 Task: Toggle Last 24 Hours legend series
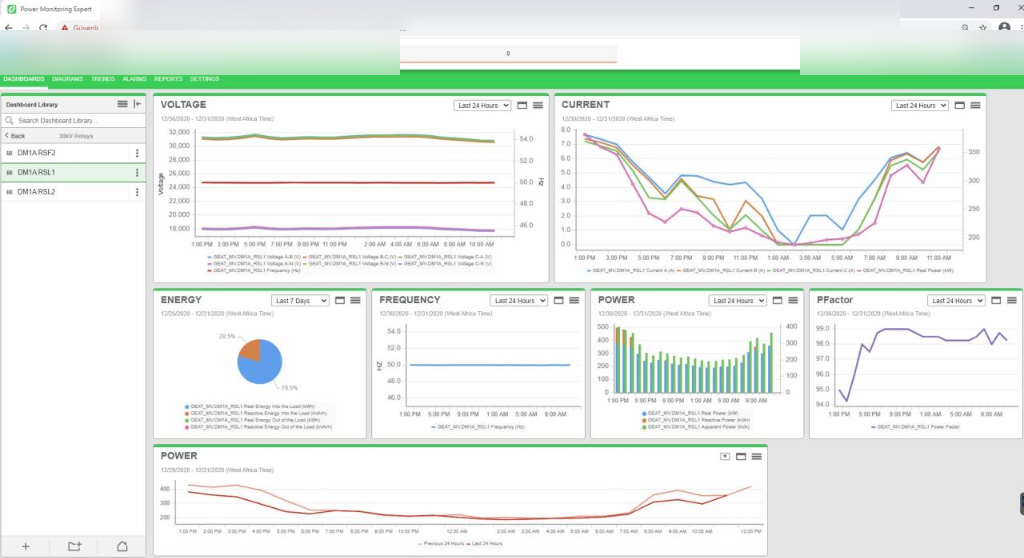click(484, 544)
